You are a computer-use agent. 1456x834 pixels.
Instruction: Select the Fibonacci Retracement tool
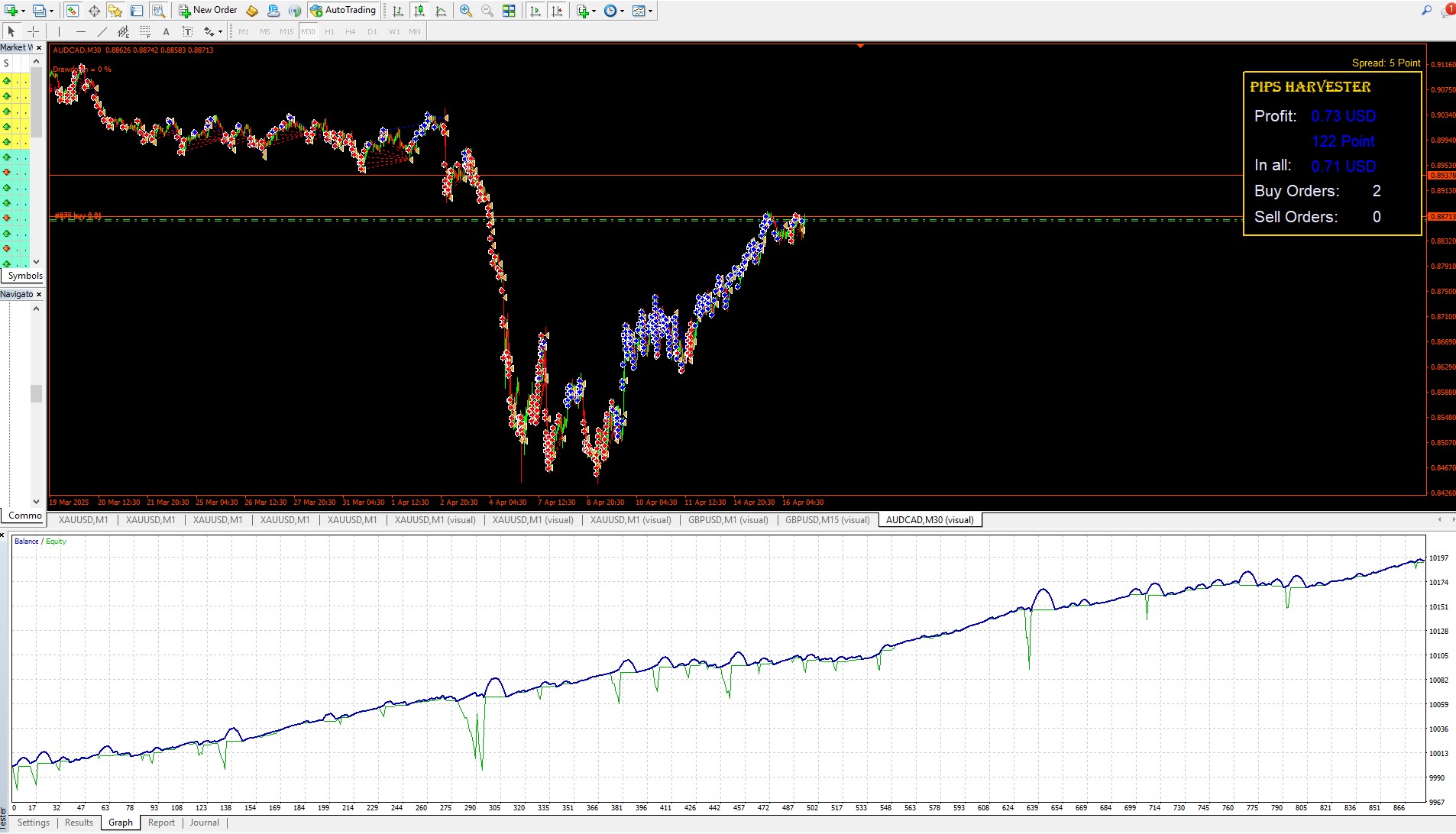[x=144, y=31]
